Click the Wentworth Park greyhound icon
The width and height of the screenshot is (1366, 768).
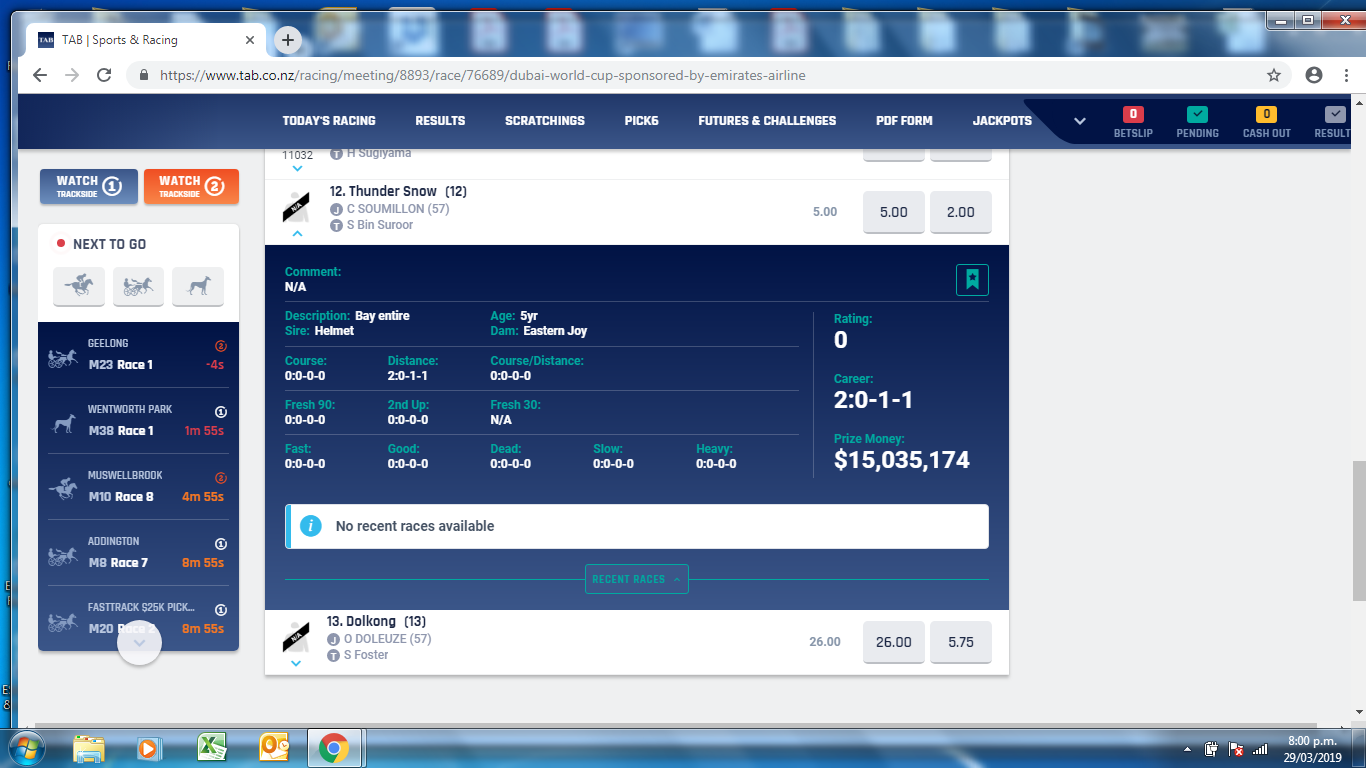(63, 424)
